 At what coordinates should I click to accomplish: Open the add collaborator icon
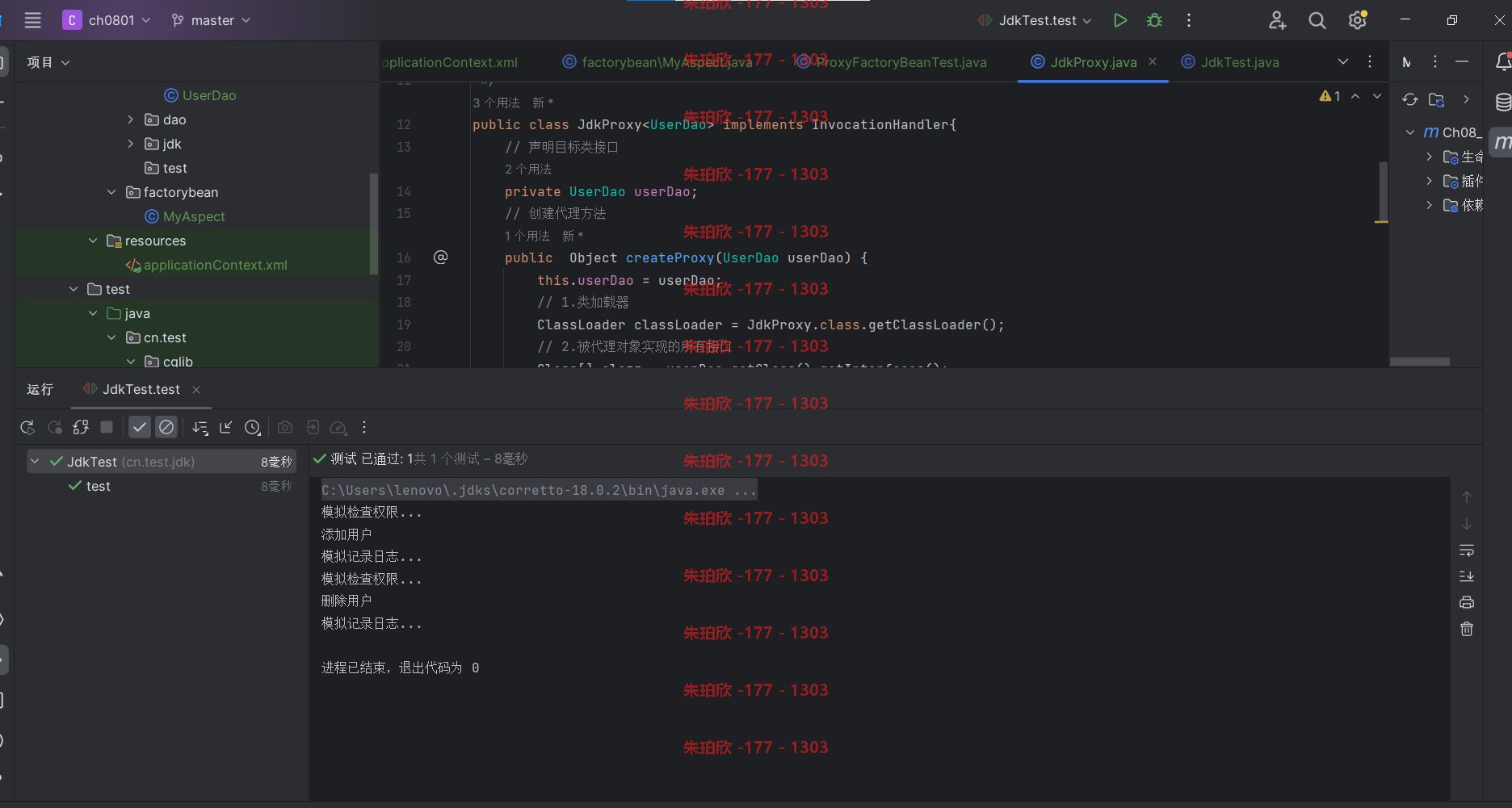pyautogui.click(x=1277, y=20)
